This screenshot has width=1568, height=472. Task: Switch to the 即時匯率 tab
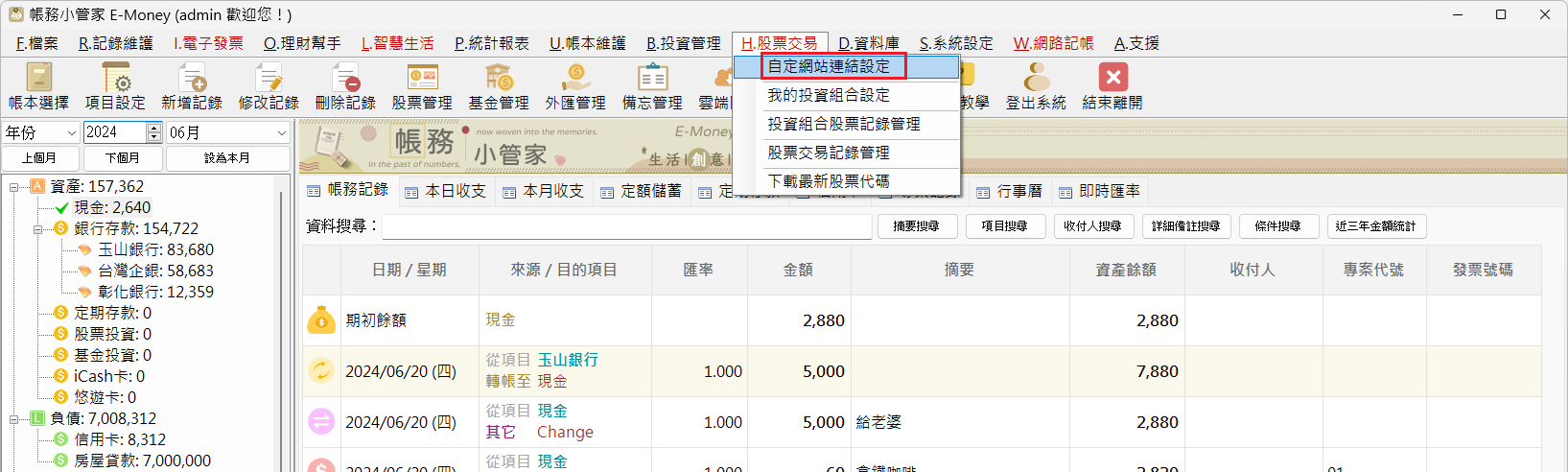coord(1099,192)
